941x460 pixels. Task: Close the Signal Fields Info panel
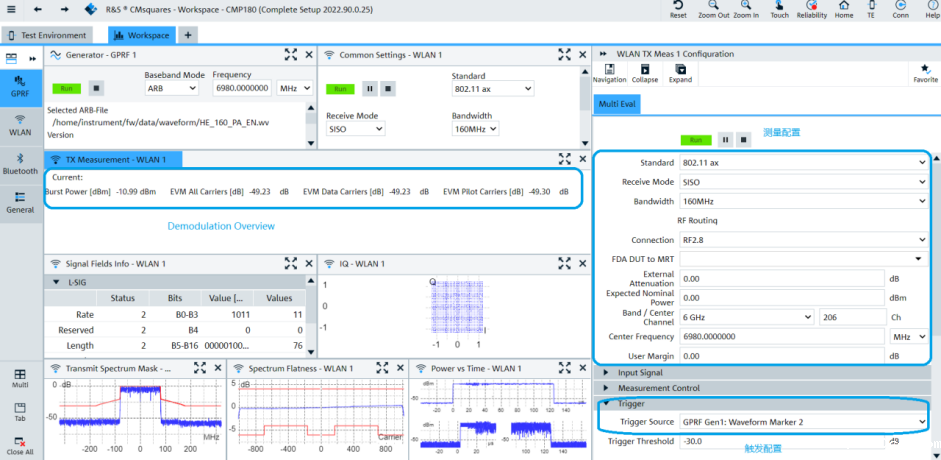(309, 263)
